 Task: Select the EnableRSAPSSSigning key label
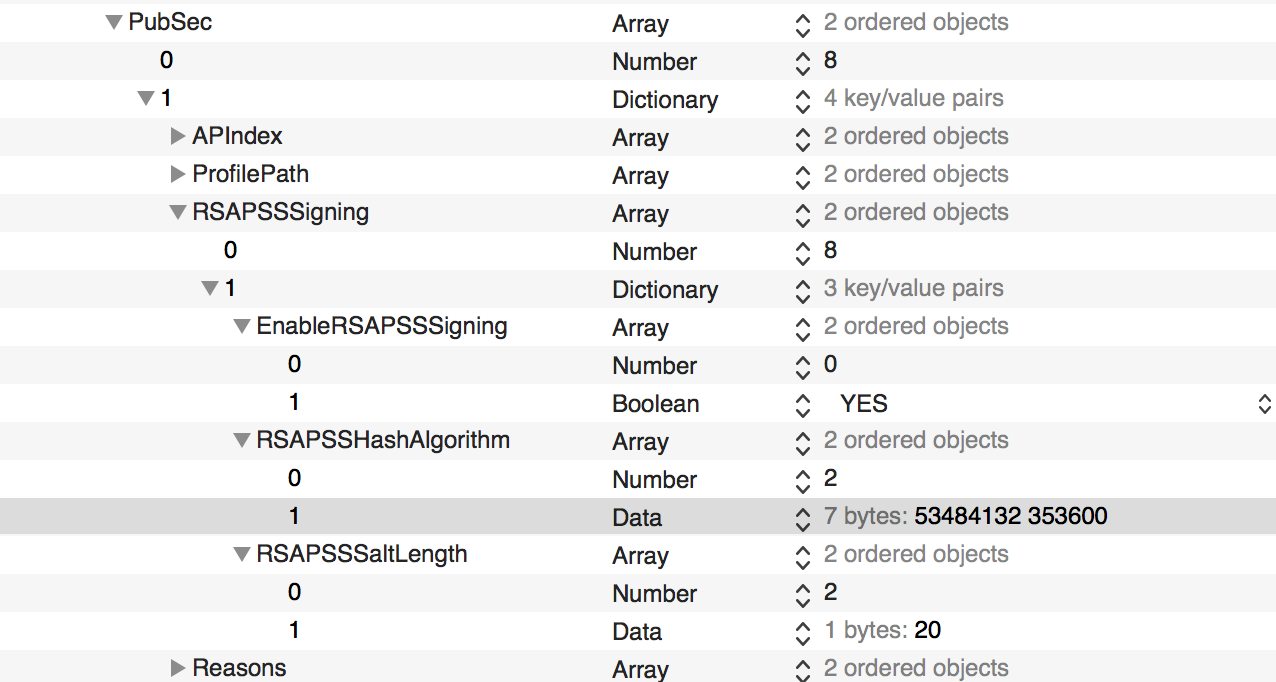click(x=382, y=326)
